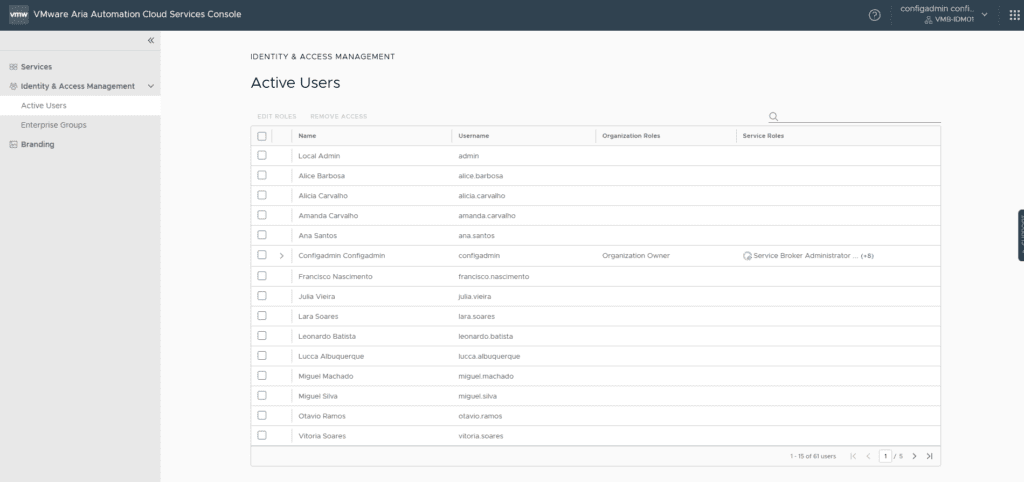The width and height of the screenshot is (1024, 482).
Task: Sort by Organization Roles column header
Action: coord(631,136)
